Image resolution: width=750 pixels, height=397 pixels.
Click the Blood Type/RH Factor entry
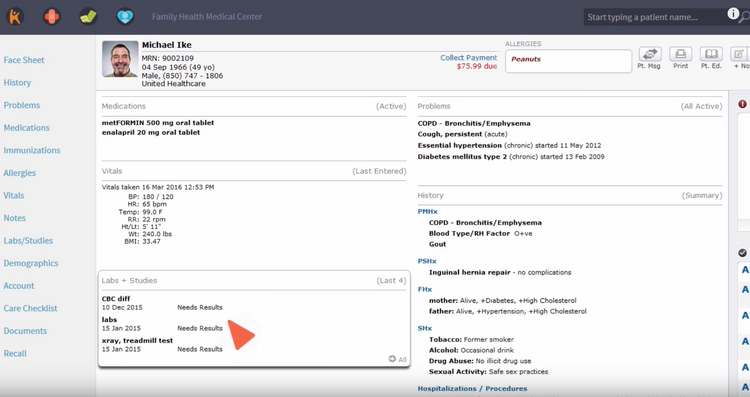tap(480, 233)
